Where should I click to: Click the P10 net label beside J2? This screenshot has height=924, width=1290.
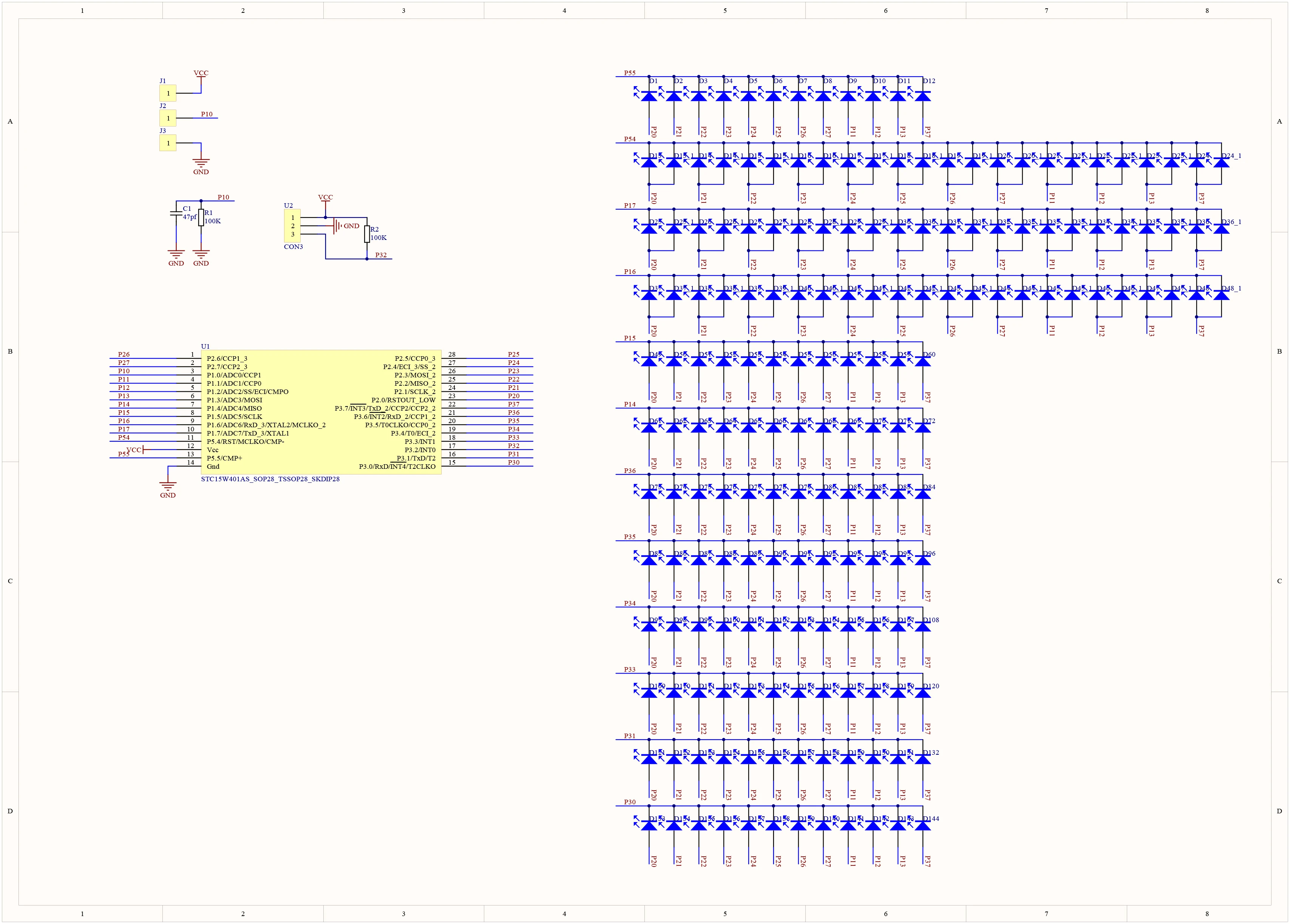point(207,114)
